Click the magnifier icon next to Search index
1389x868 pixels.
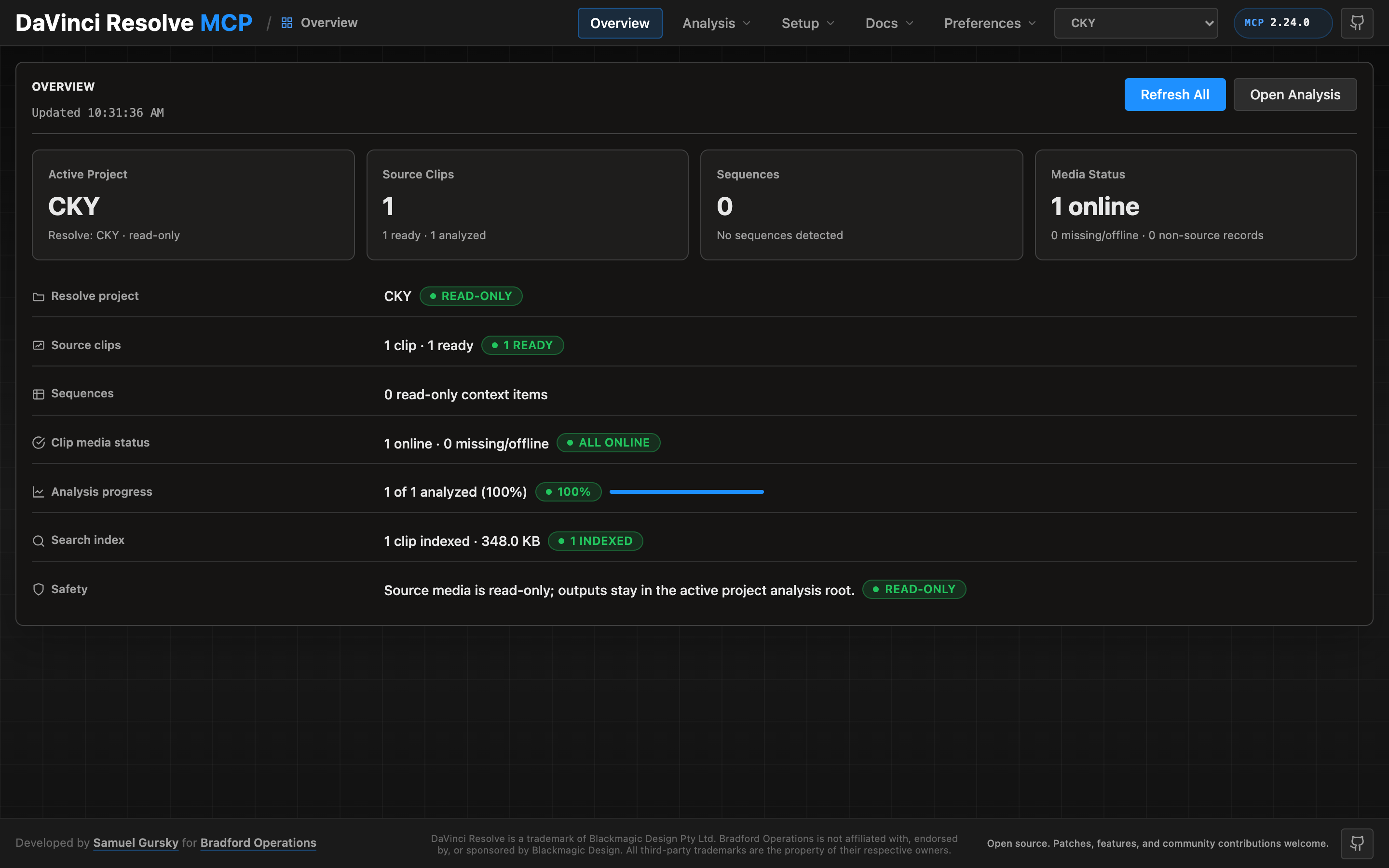(39, 541)
